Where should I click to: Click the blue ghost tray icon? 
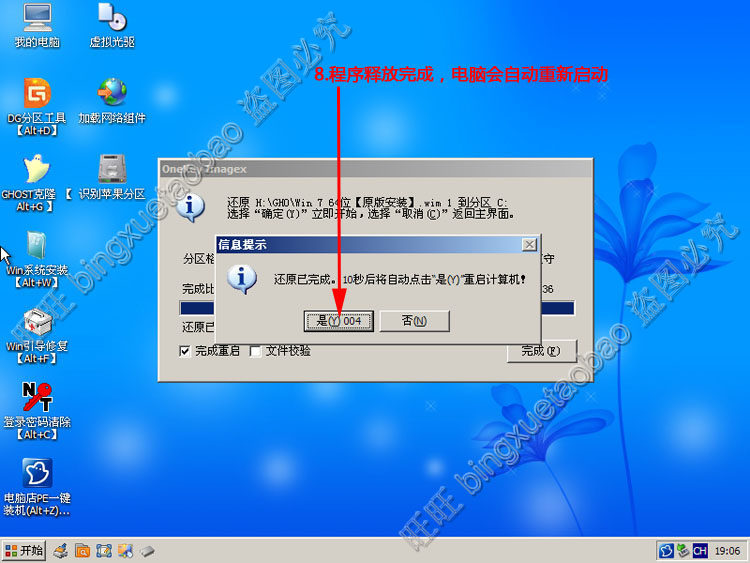pos(666,551)
